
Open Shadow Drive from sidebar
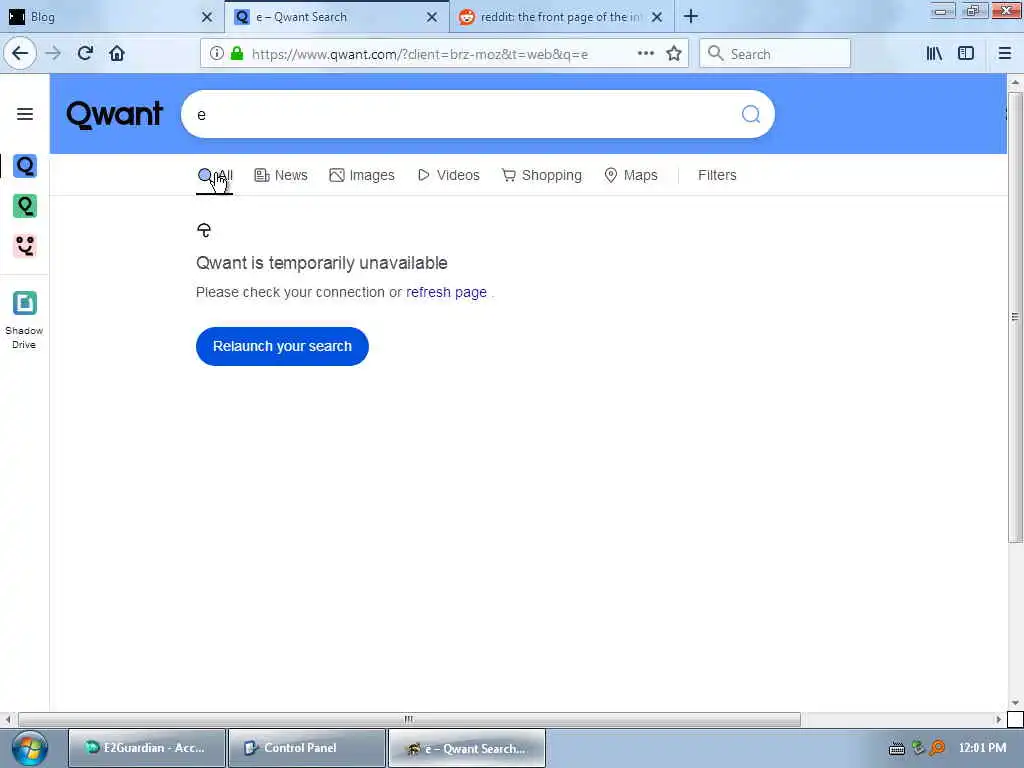point(24,320)
